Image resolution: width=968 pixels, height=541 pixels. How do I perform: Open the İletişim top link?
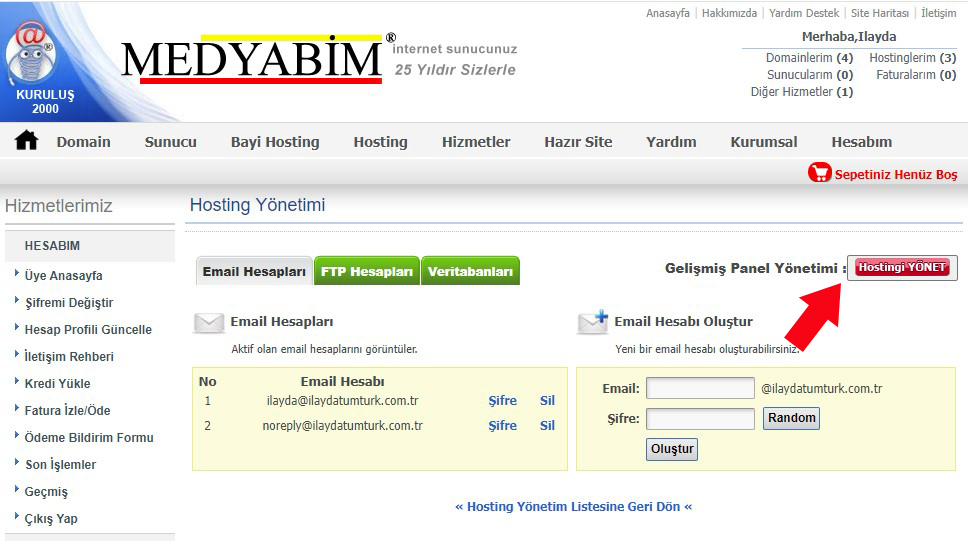[938, 13]
